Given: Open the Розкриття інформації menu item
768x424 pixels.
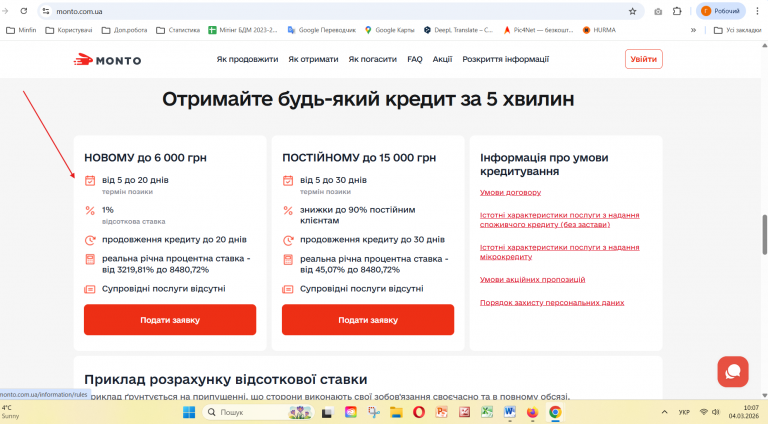Looking at the screenshot, I should [505, 59].
